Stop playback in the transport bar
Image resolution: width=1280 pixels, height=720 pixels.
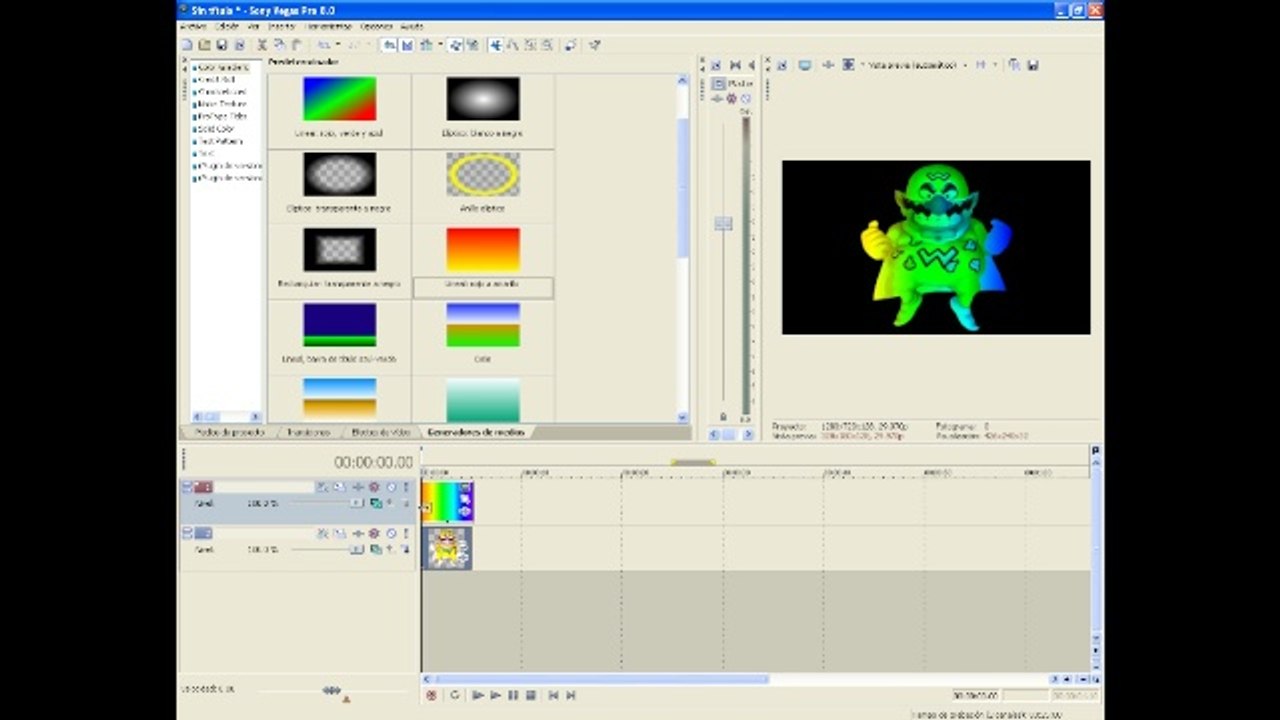tap(531, 695)
